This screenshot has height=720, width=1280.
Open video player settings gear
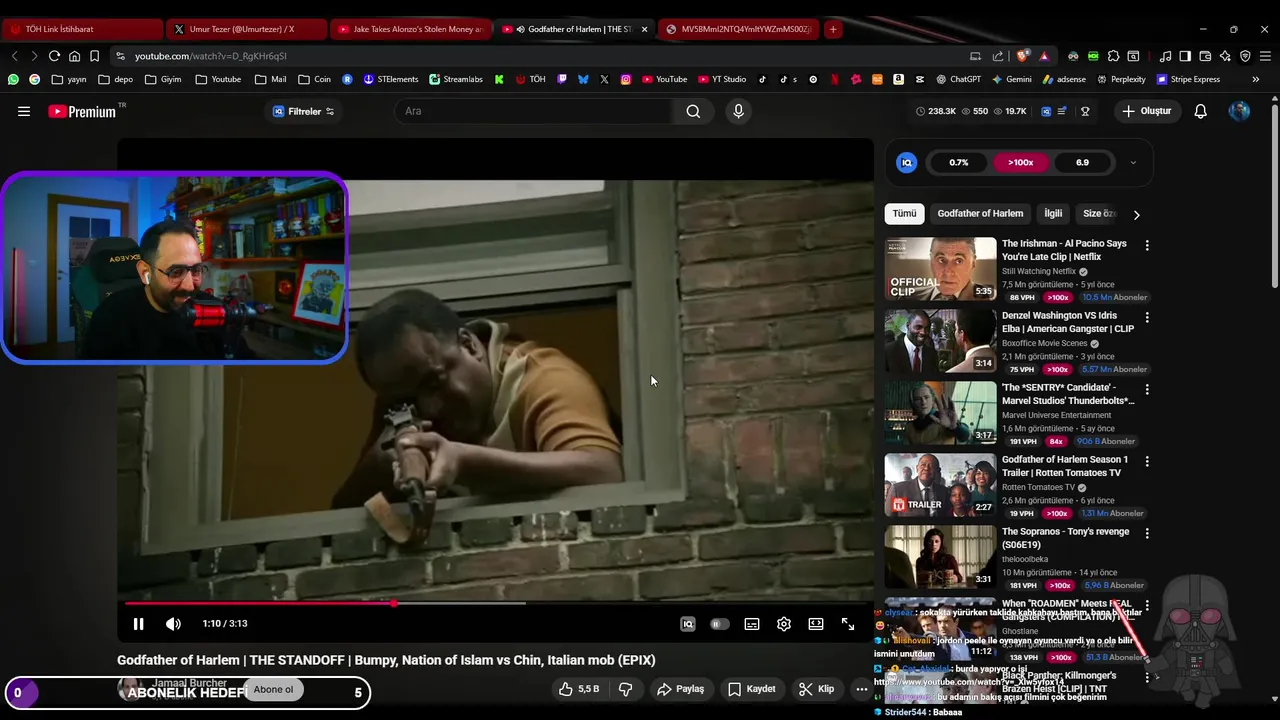(x=784, y=624)
